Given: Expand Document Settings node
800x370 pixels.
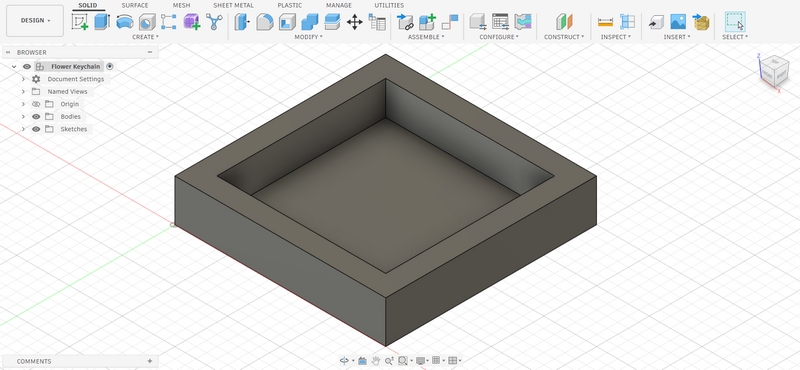Looking at the screenshot, I should coord(23,79).
